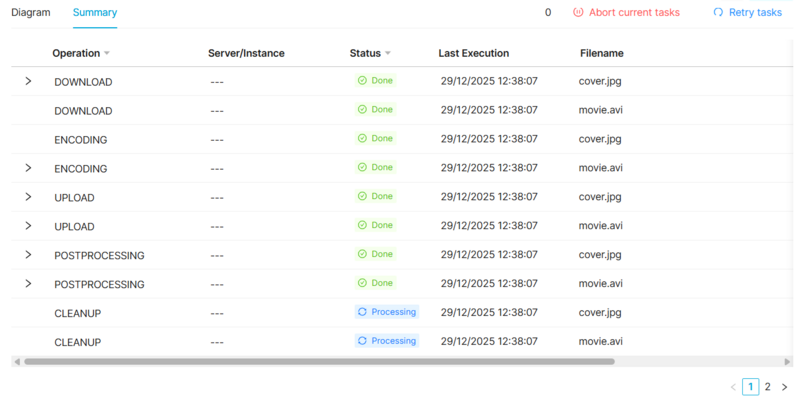
Task: Click Processing spinner icon for CLEANUP cover.jpg
Action: click(363, 312)
